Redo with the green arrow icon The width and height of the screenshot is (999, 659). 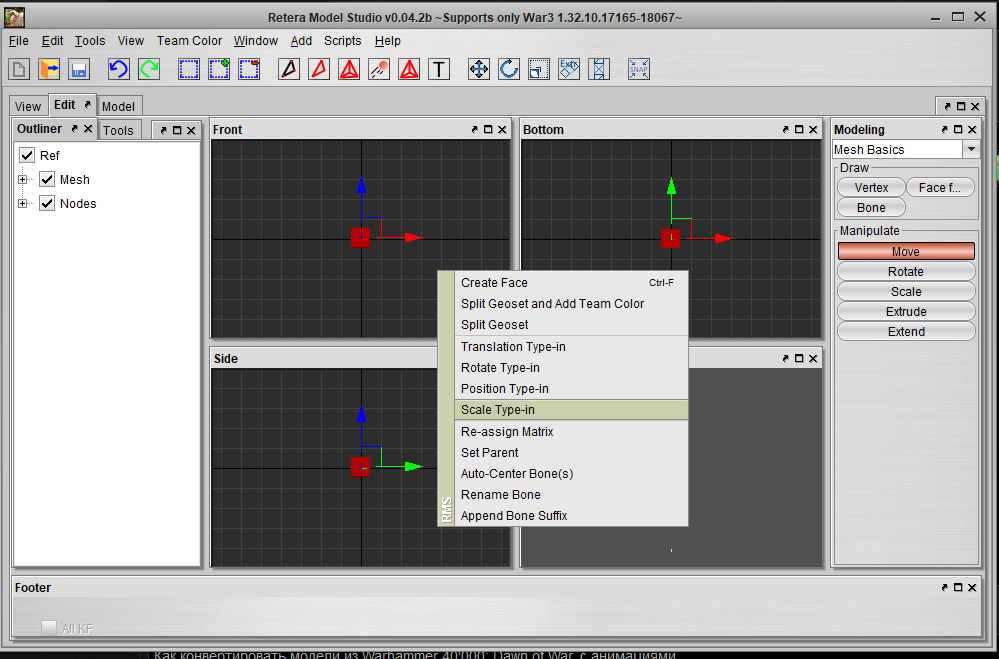[149, 69]
